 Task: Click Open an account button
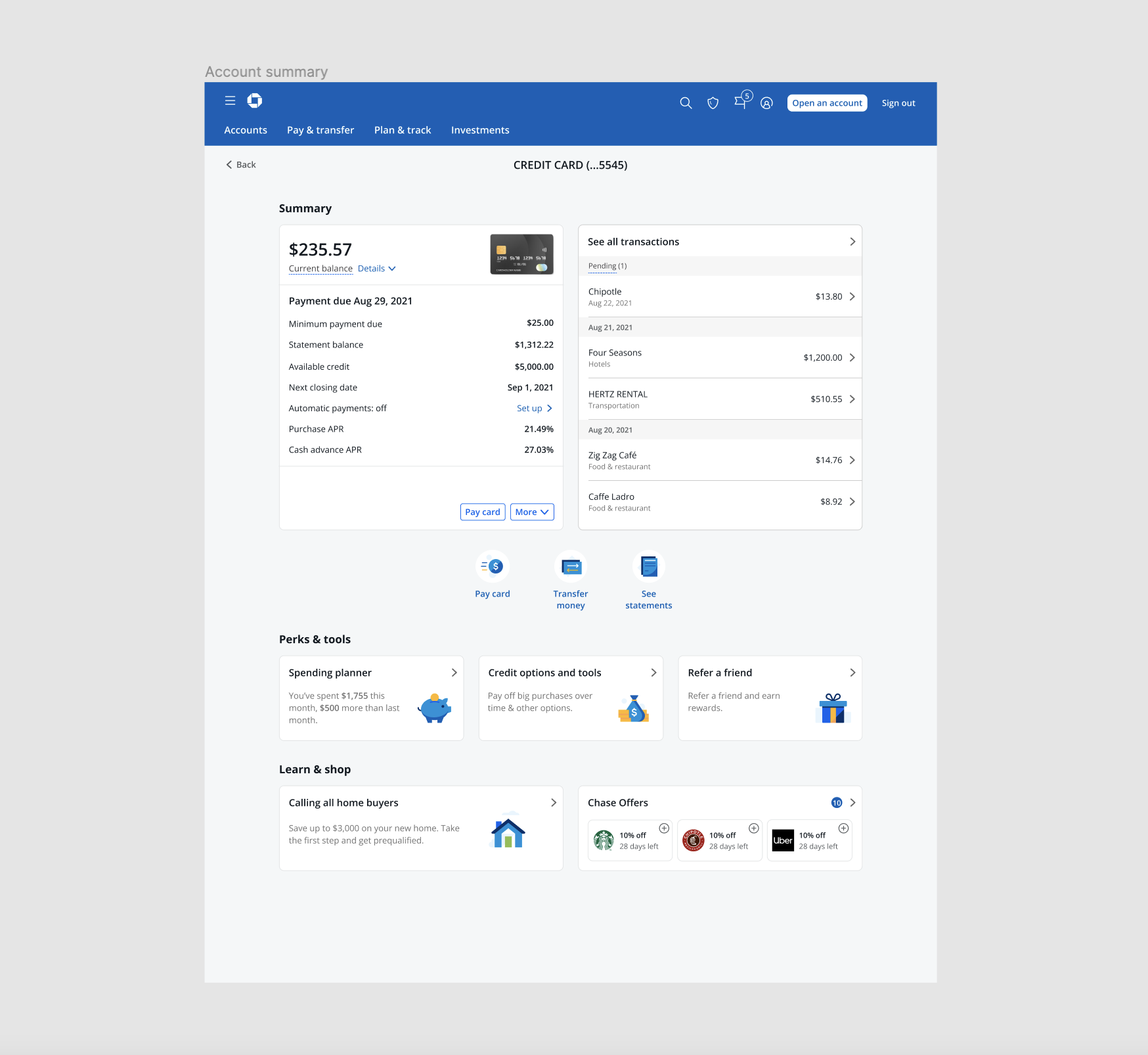pos(827,103)
